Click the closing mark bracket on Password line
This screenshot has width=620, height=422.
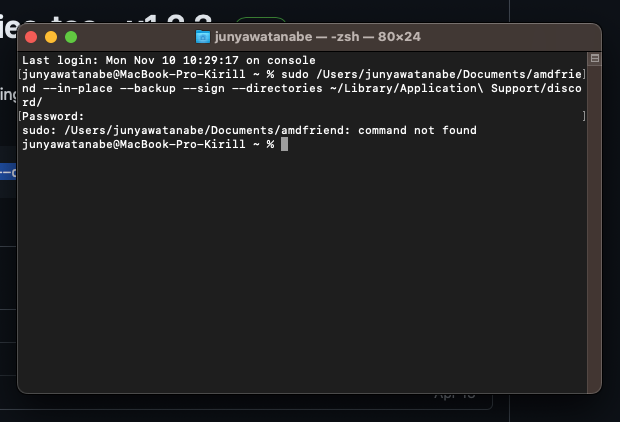coord(584,117)
